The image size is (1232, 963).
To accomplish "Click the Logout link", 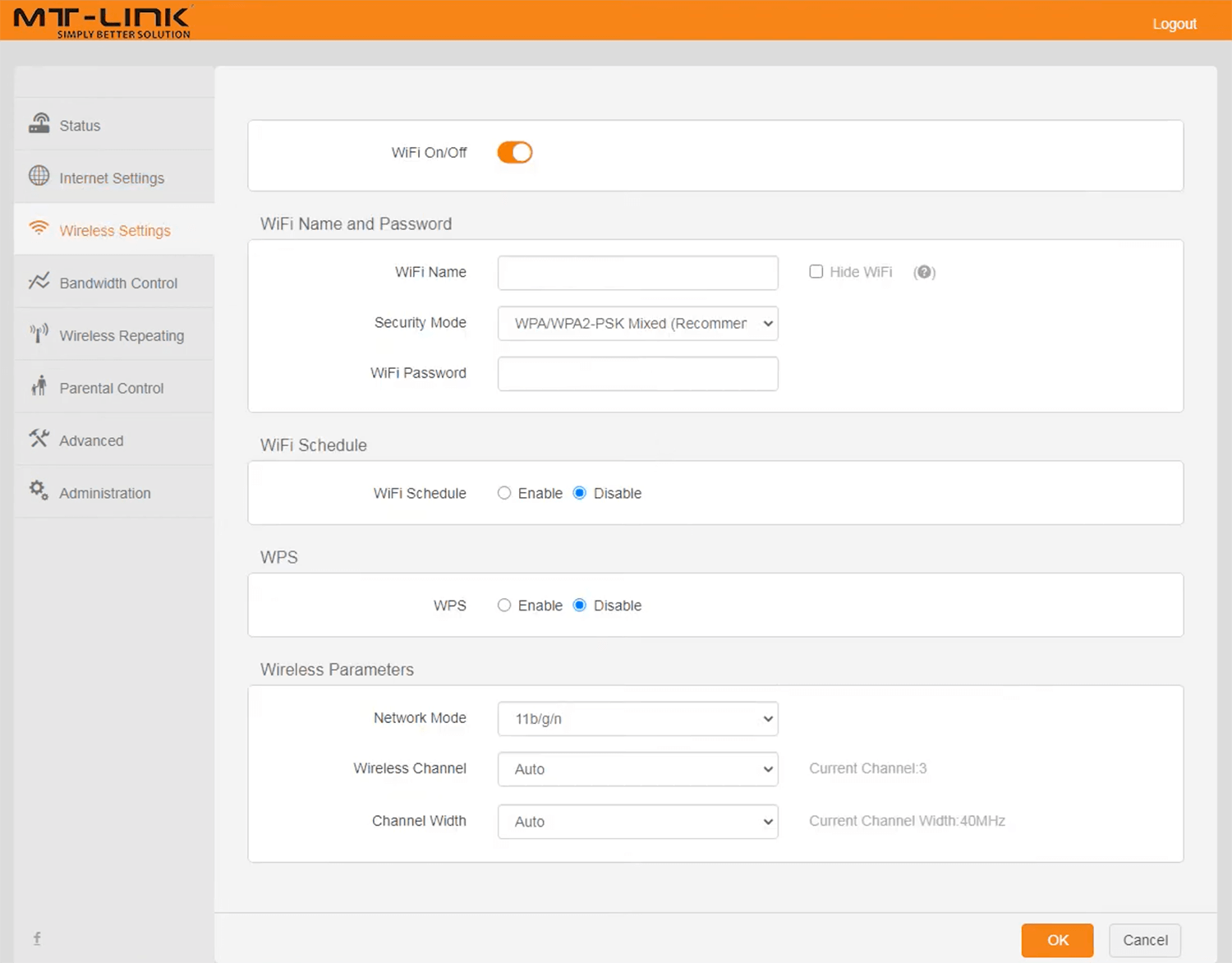I will tap(1174, 24).
